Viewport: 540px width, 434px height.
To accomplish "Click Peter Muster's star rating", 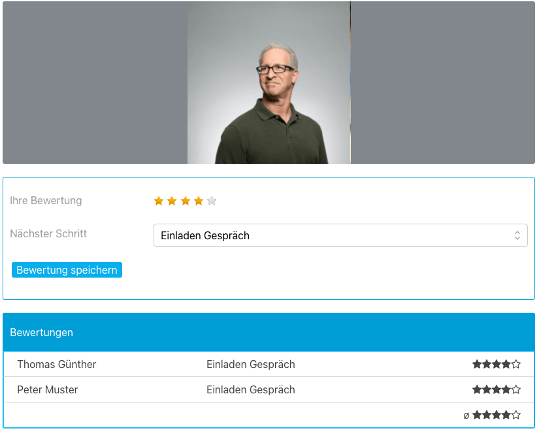I will (496, 390).
